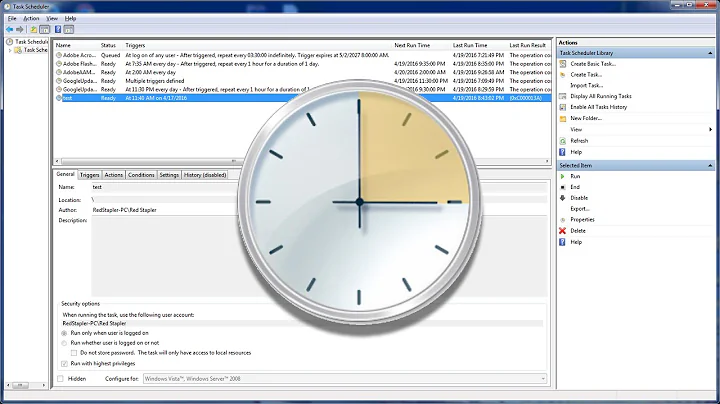
Task: Collapse the Selected Item actions section
Action: [x=710, y=165]
